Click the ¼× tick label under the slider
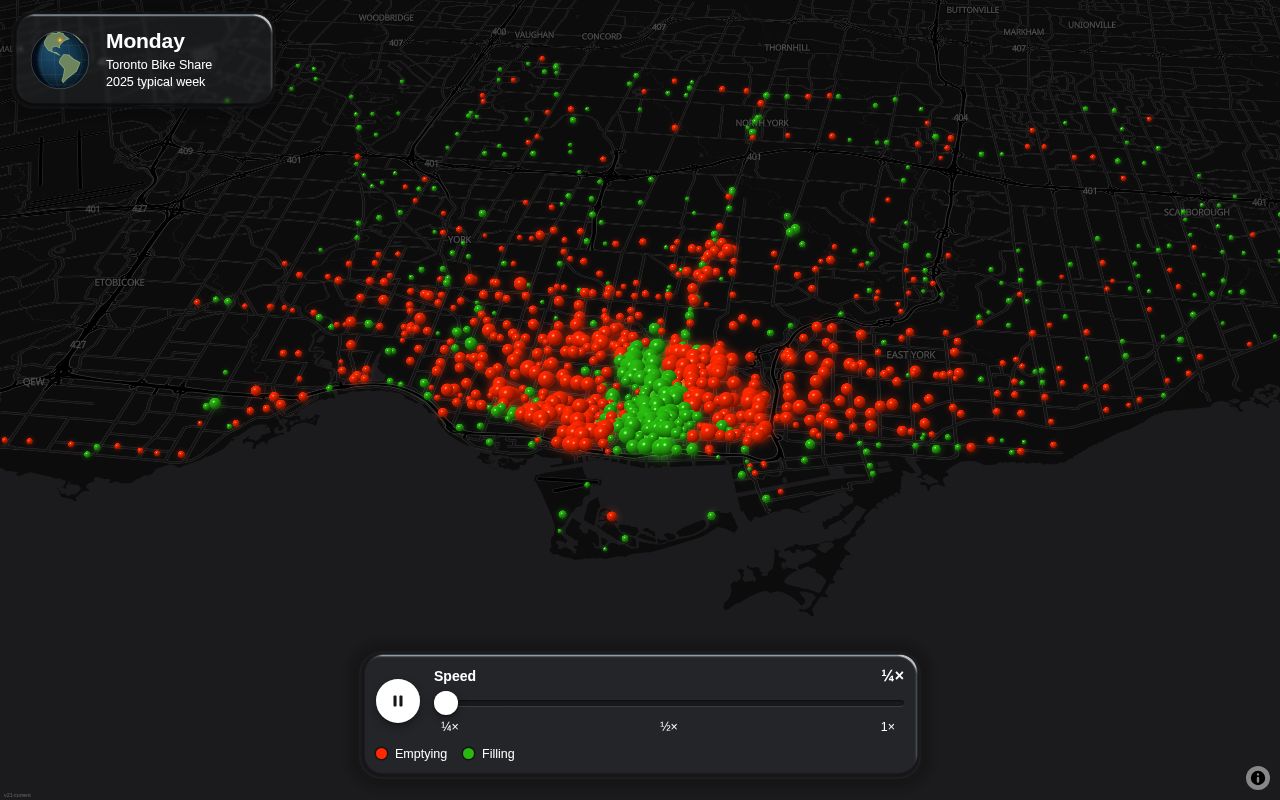Screen dimensions: 1280x800 [x=450, y=727]
